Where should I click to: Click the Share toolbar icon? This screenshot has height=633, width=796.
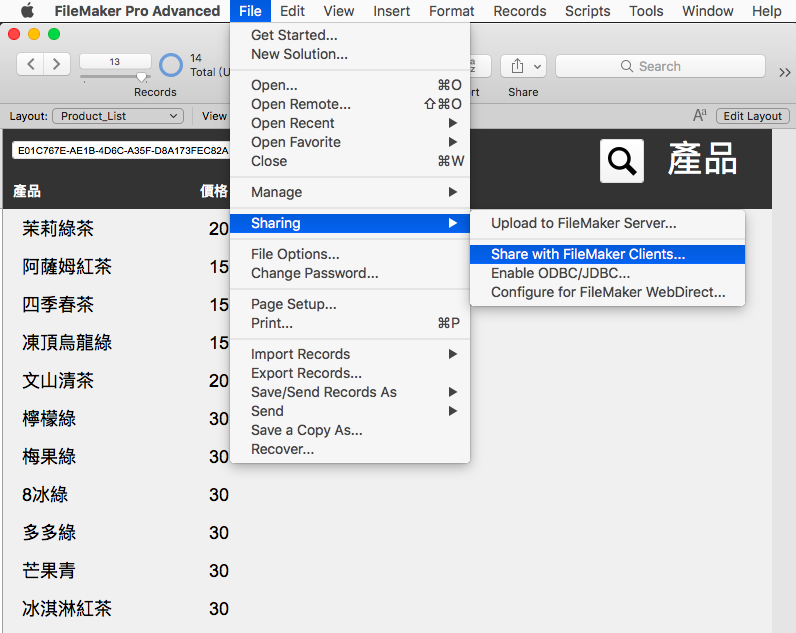[x=517, y=66]
